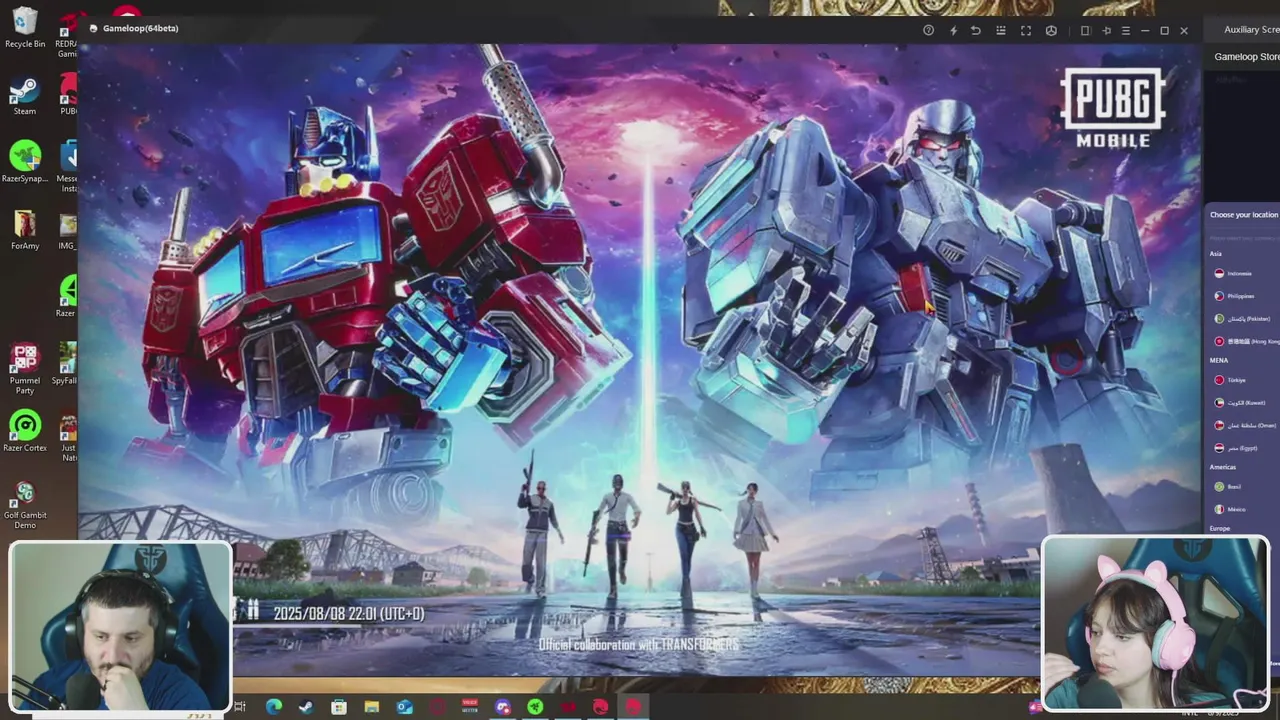
Task: Choose Hong Kong in the location list
Action: point(1245,341)
